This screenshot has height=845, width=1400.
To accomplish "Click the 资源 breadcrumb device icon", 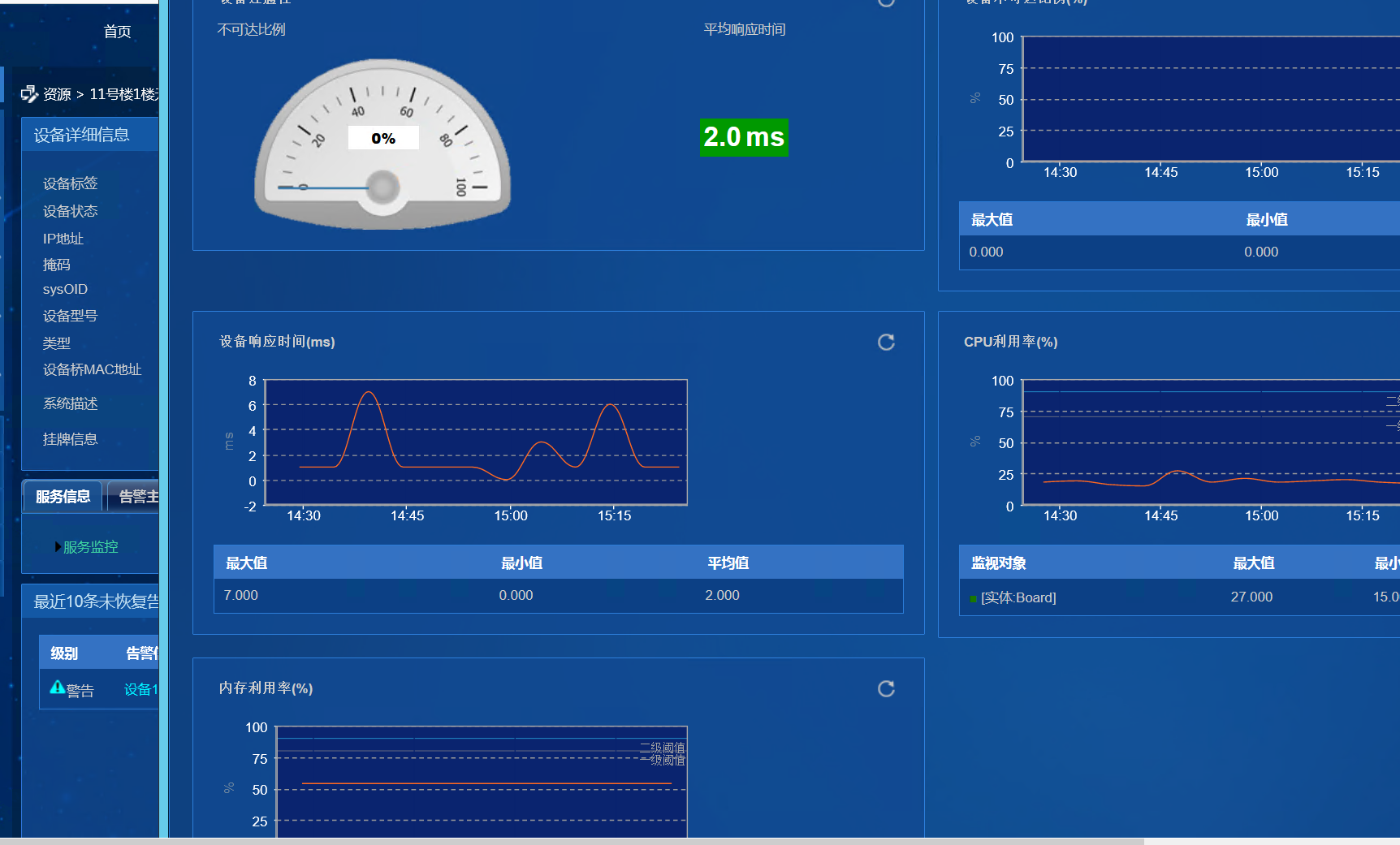I will click(29, 94).
